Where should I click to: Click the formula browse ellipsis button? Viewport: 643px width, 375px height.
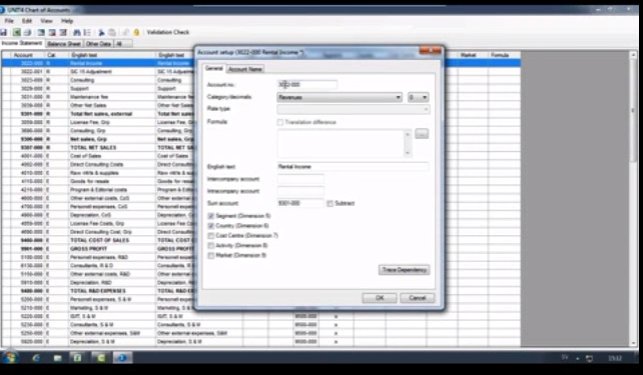422,133
